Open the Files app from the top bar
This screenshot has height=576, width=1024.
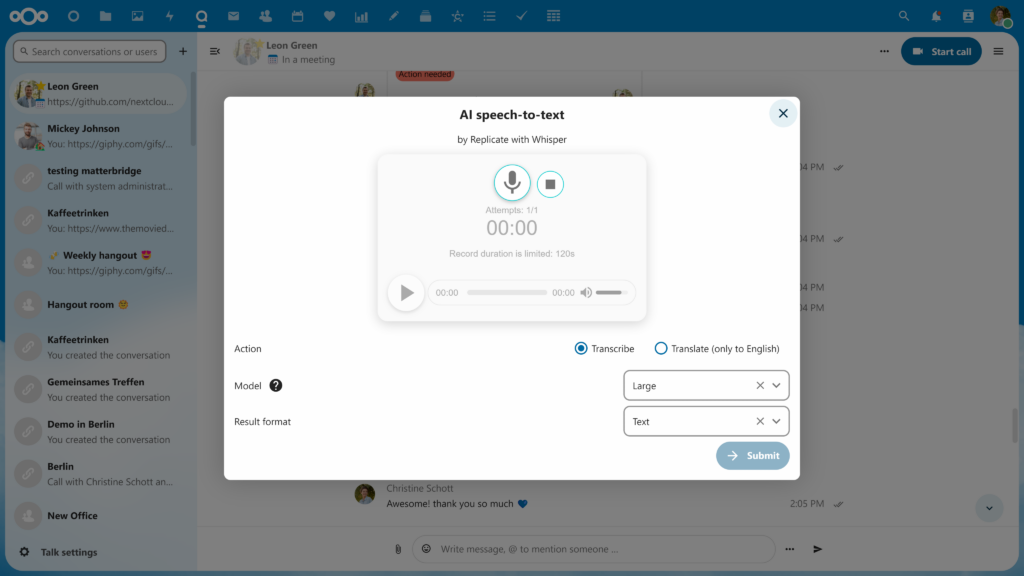(104, 15)
